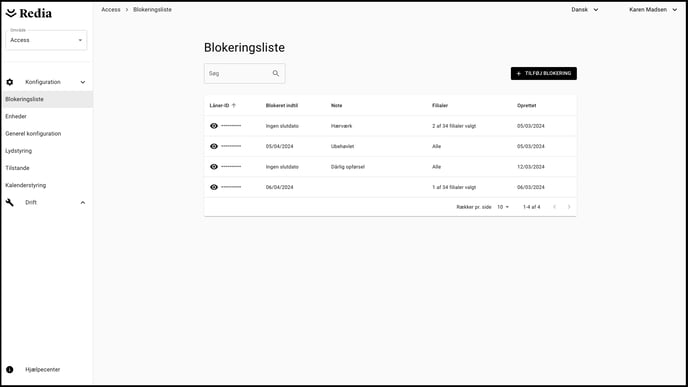This screenshot has height=387, width=688.
Task: Collapse the Konfiguration section chevron
Action: (x=82, y=82)
